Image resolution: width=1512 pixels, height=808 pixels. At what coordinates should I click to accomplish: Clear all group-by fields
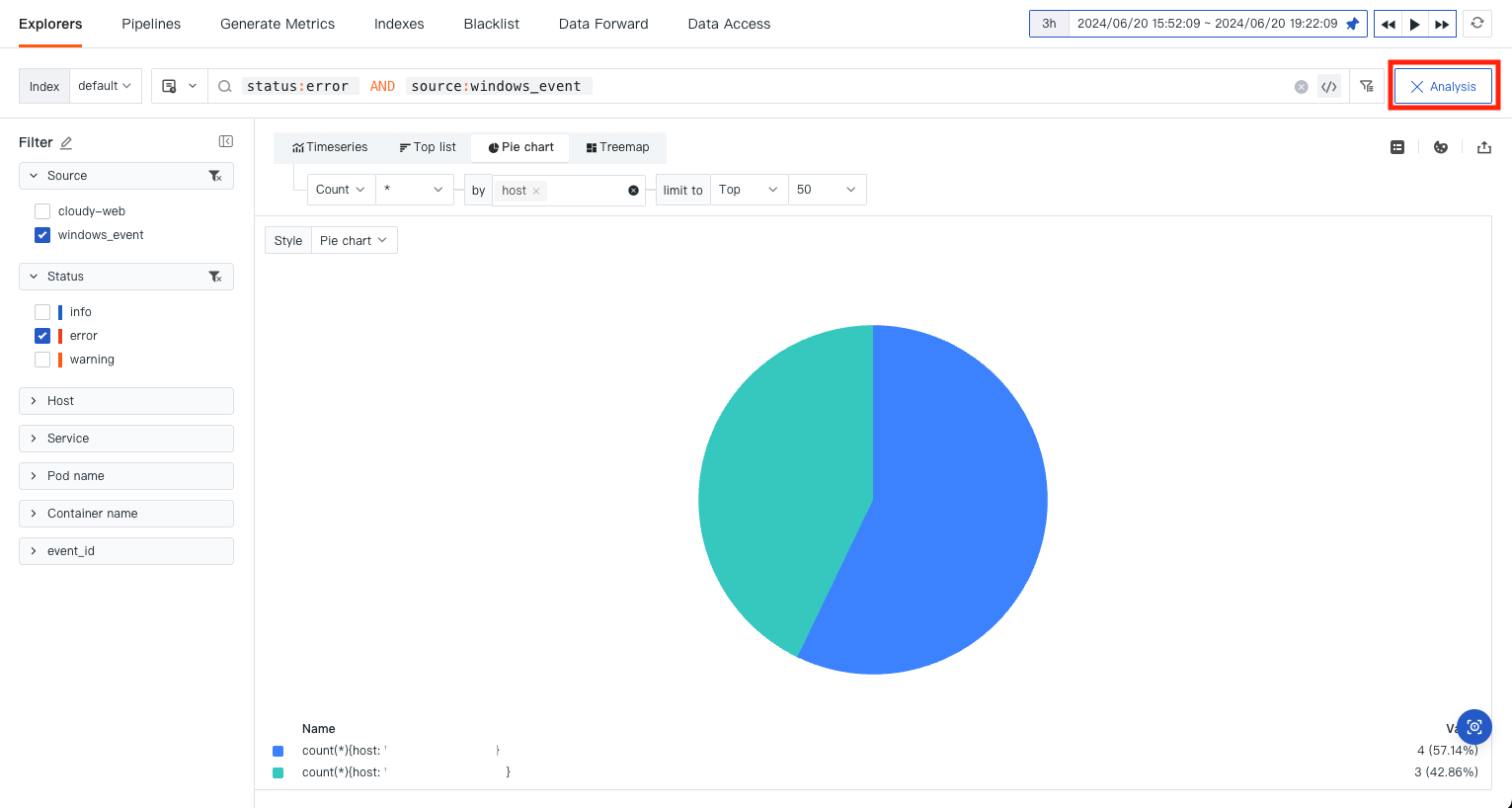pyautogui.click(x=634, y=191)
